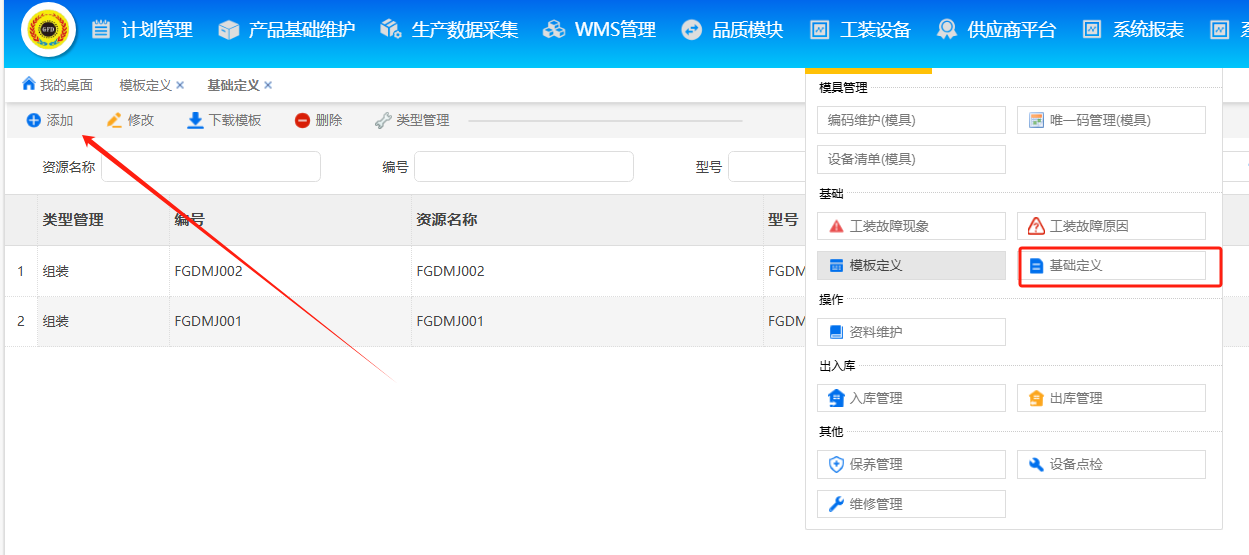Click the red 删除 icon
Screen dimensions: 1249x555
pos(302,121)
